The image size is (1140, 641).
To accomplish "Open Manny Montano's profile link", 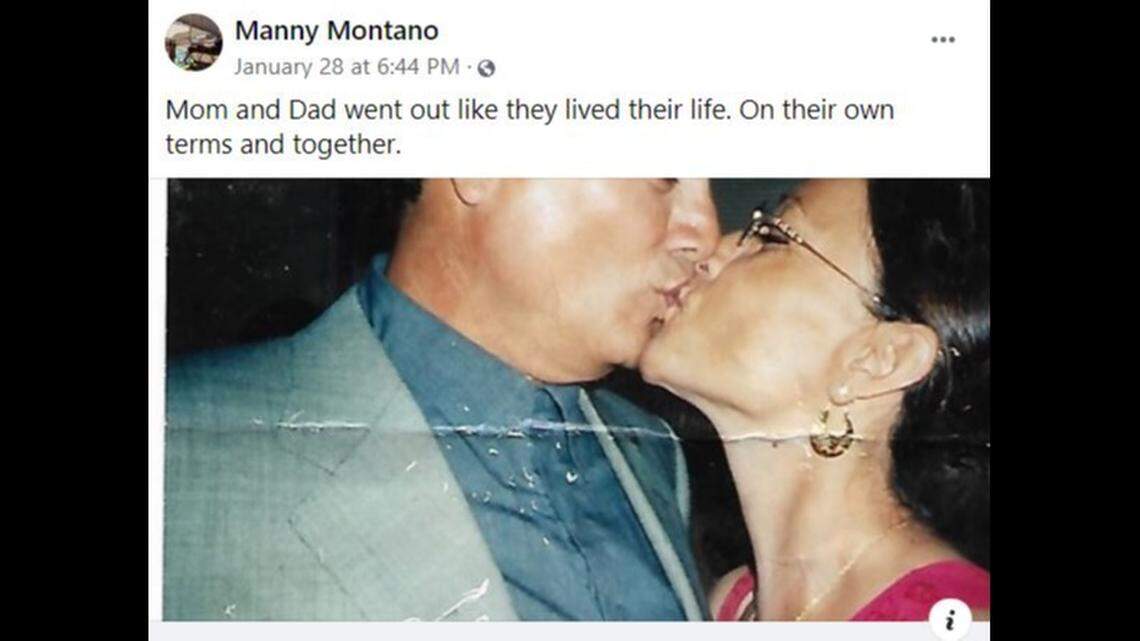I will [x=336, y=31].
